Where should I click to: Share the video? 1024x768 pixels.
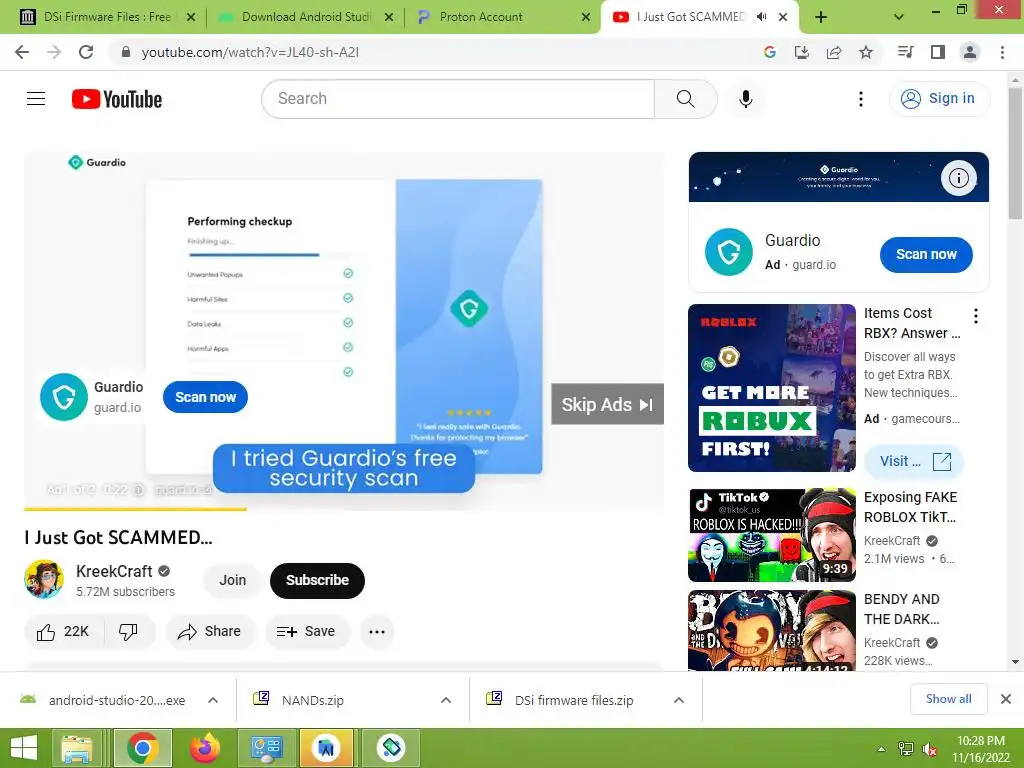tap(210, 632)
